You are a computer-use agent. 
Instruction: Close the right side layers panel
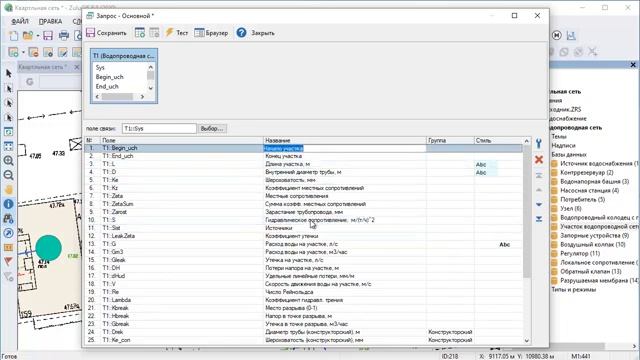tap(633, 64)
